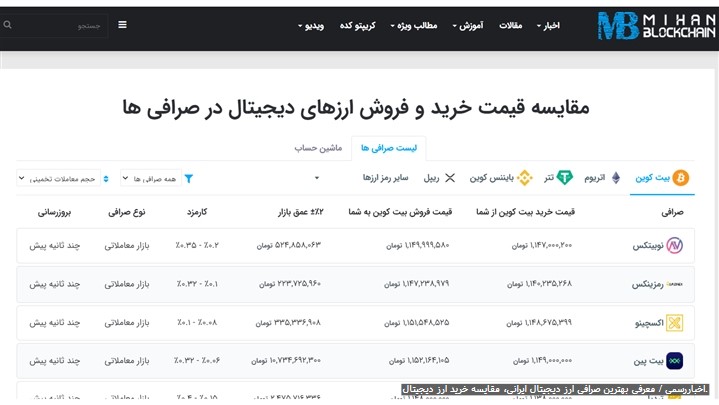Select the تتر Tether icon
This screenshot has height=405, width=719.
point(564,178)
